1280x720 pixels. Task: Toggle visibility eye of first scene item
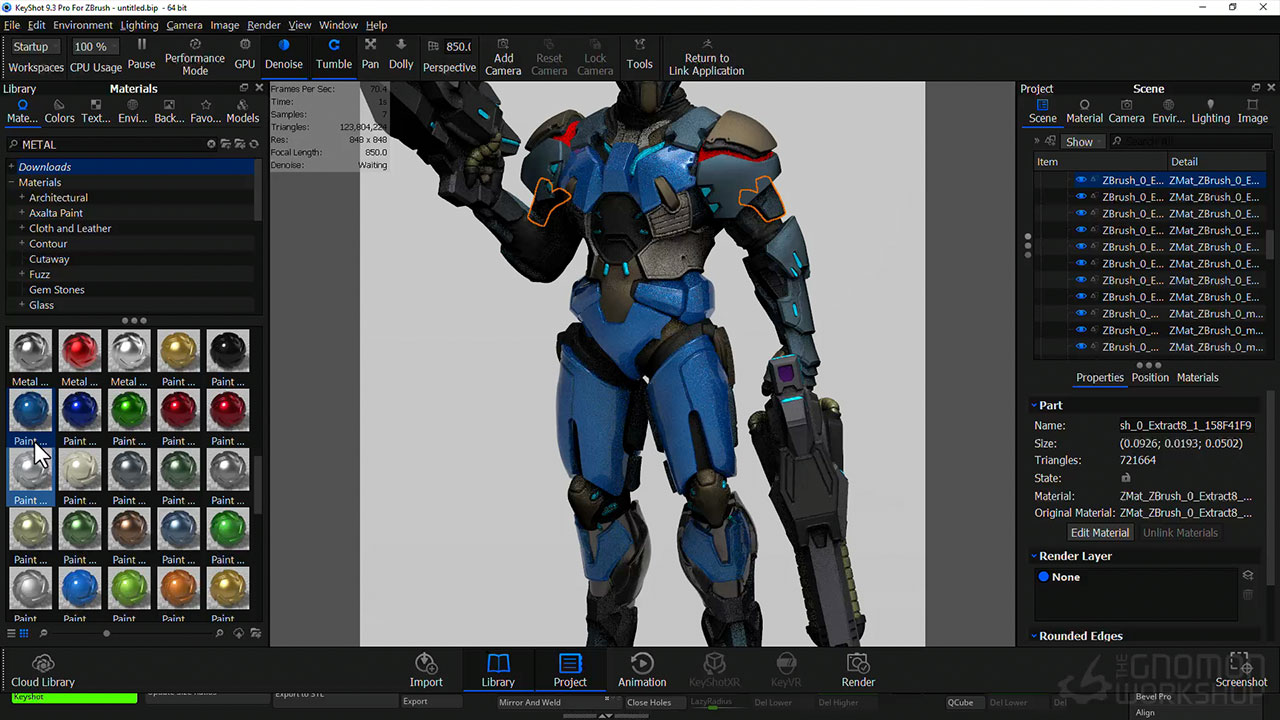click(x=1080, y=181)
